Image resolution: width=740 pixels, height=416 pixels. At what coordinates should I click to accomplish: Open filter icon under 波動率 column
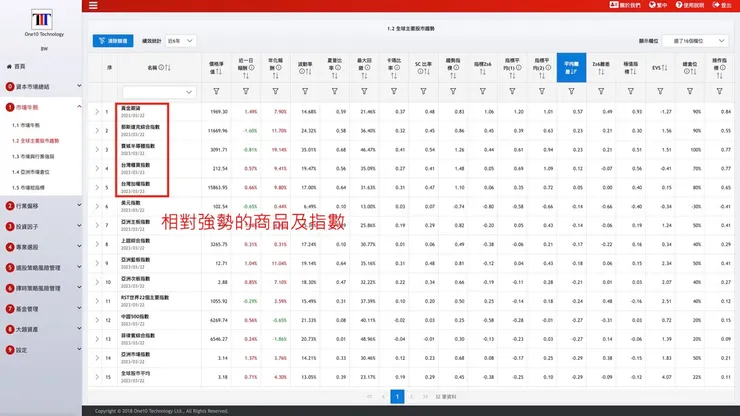[x=305, y=91]
